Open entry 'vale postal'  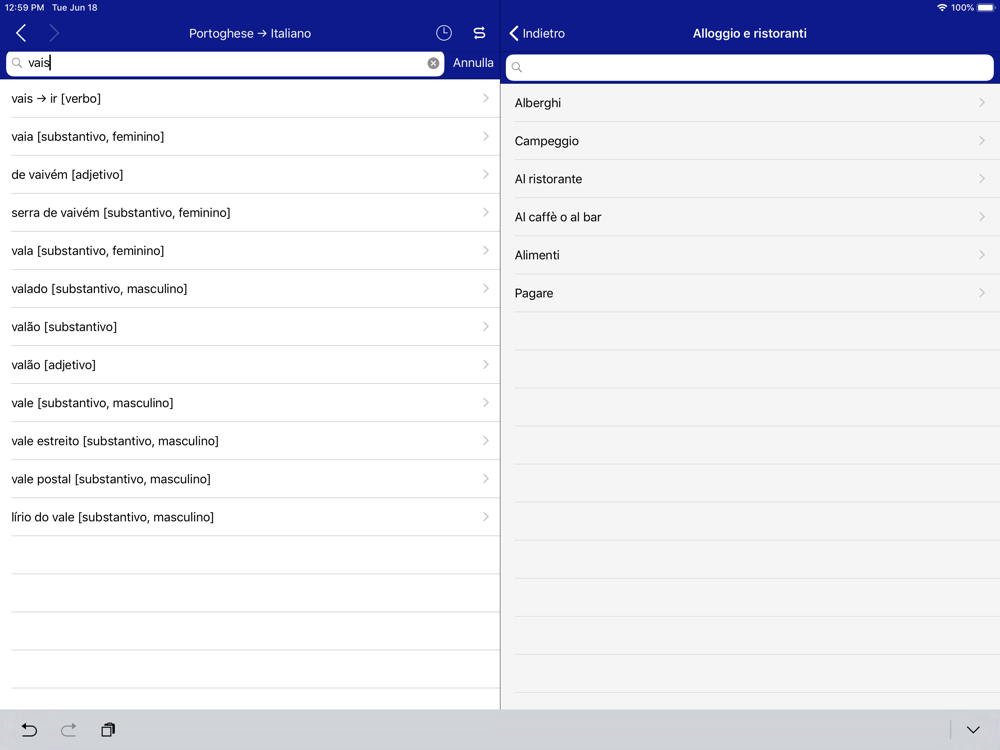pyautogui.click(x=250, y=479)
